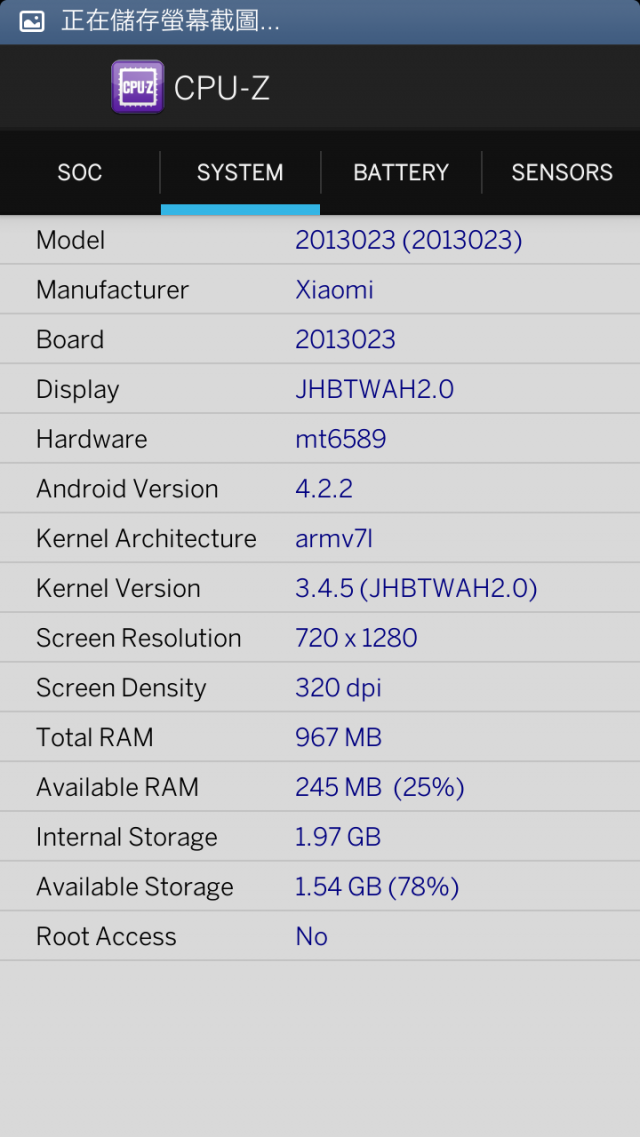Select the Kernel Version row
This screenshot has width=640, height=1138.
[320, 589]
